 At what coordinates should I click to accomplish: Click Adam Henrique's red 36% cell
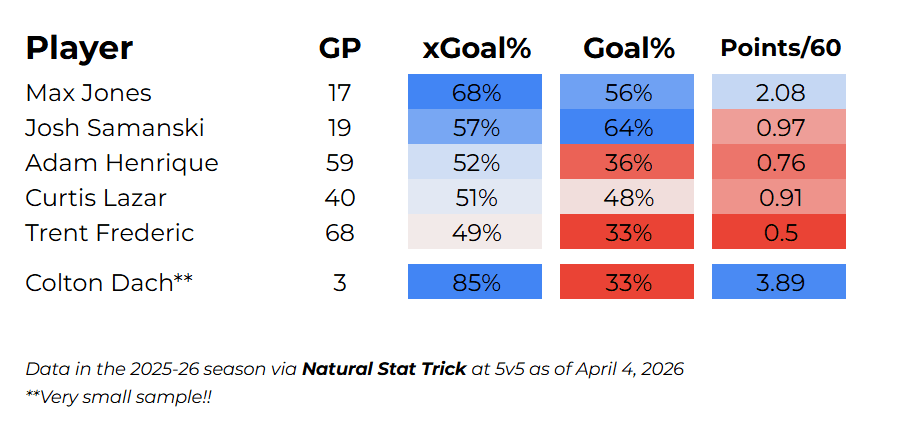click(628, 163)
